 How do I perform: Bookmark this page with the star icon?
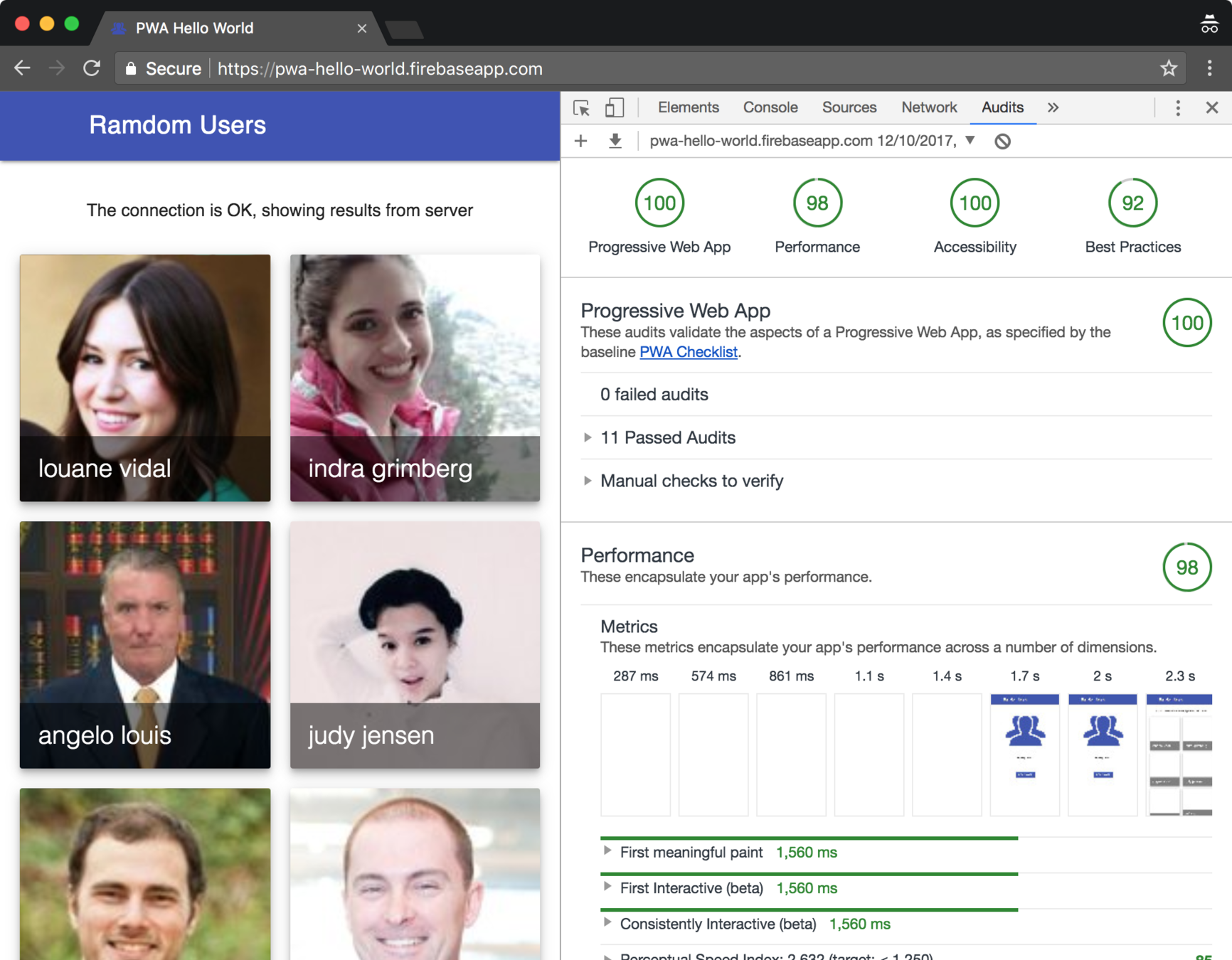(1169, 68)
